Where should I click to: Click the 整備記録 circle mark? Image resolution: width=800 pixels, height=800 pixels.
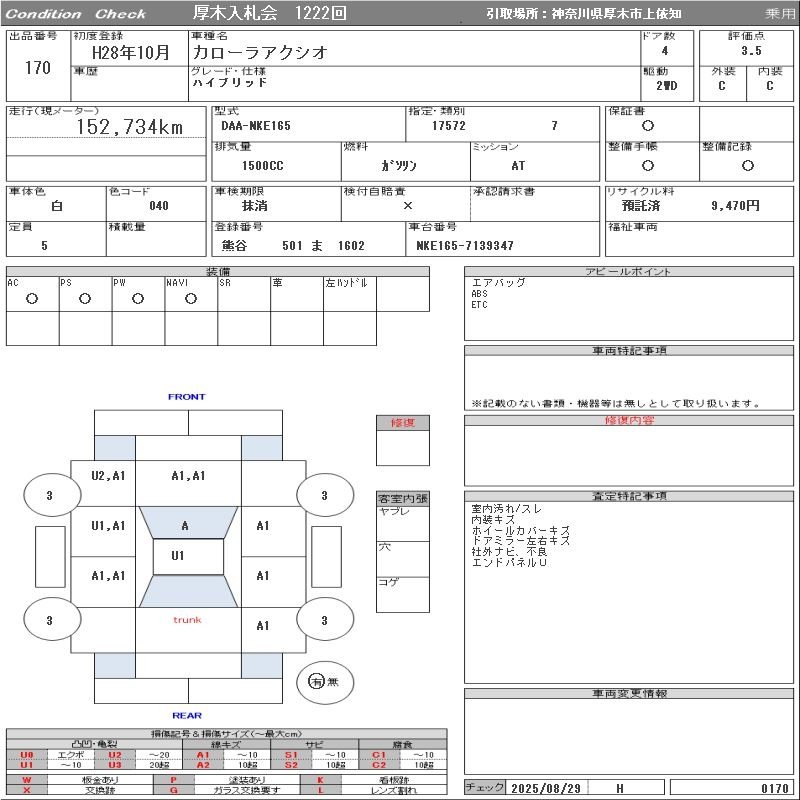click(748, 165)
